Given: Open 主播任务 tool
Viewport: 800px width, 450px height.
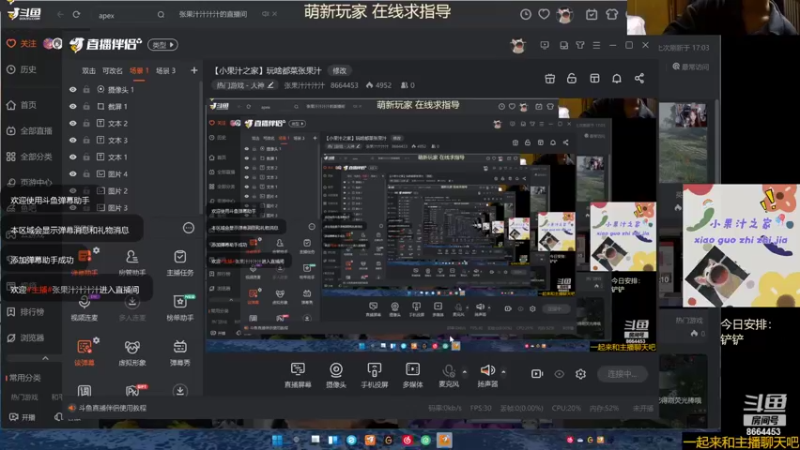Looking at the screenshot, I should coord(180,262).
